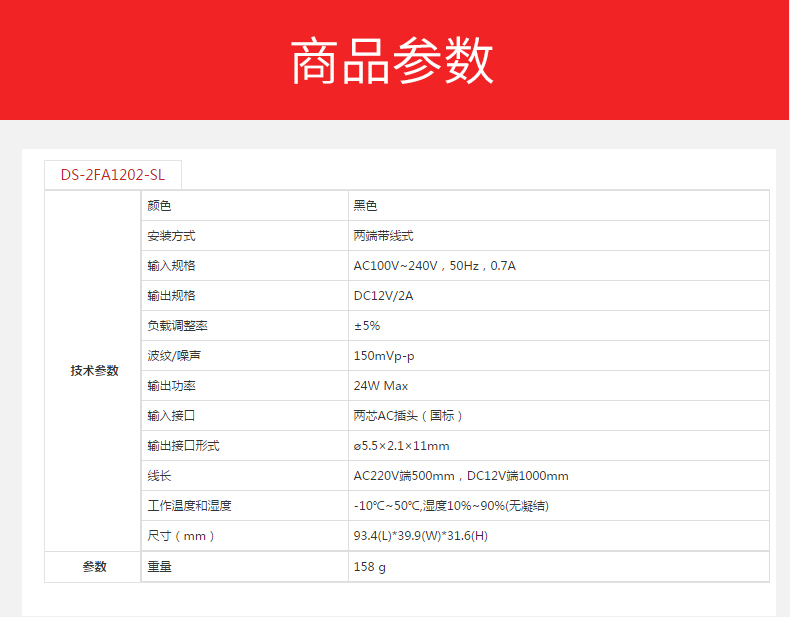The width and height of the screenshot is (790, 617).
Task: Click the 线长 label
Action: 159,475
